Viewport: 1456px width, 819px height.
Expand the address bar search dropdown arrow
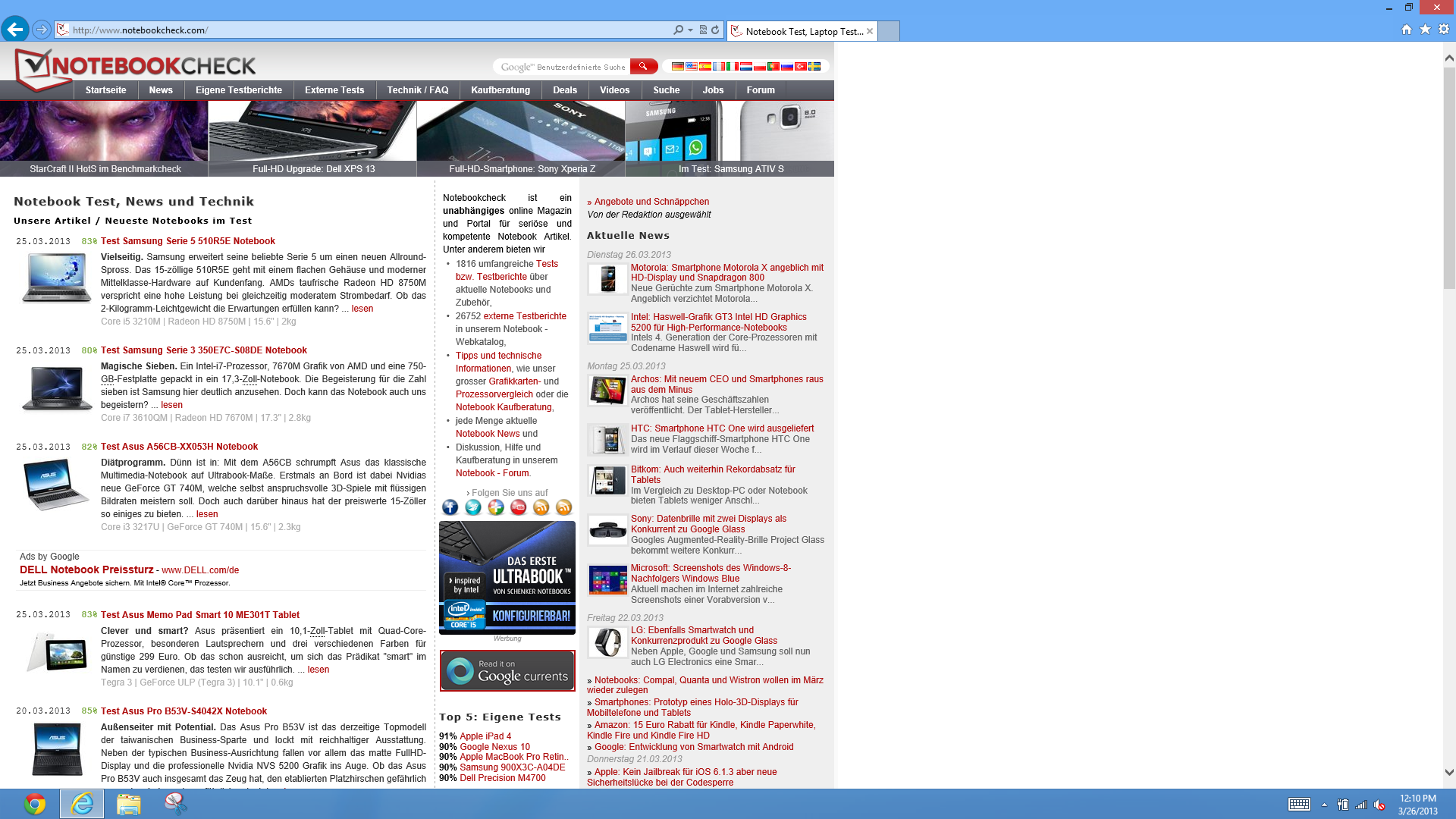[x=690, y=30]
